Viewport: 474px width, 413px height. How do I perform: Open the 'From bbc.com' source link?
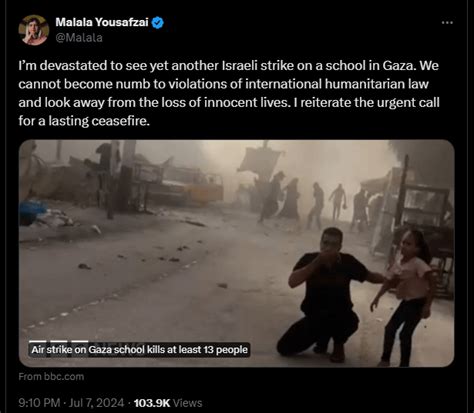tap(51, 376)
